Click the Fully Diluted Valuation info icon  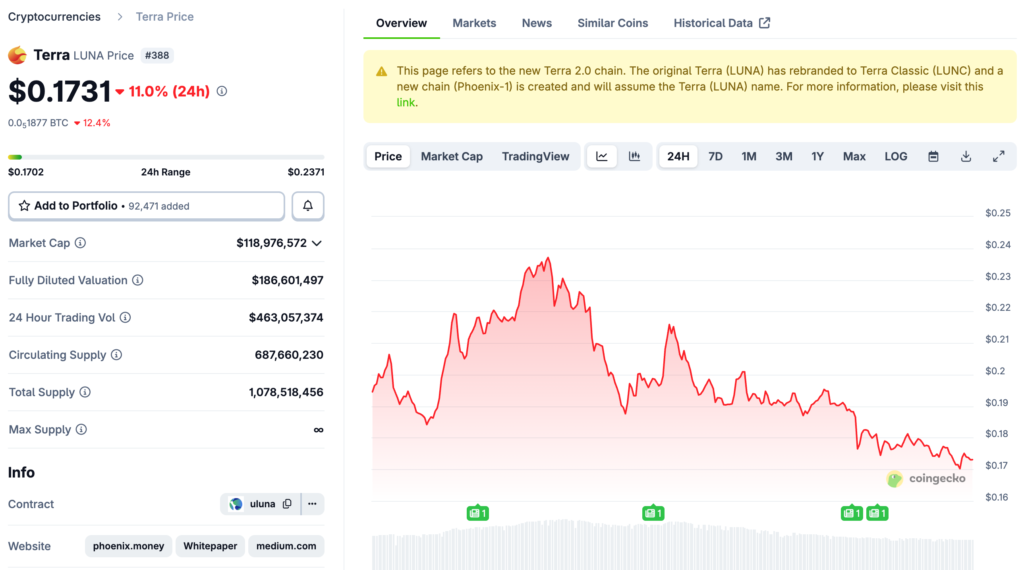[138, 281]
